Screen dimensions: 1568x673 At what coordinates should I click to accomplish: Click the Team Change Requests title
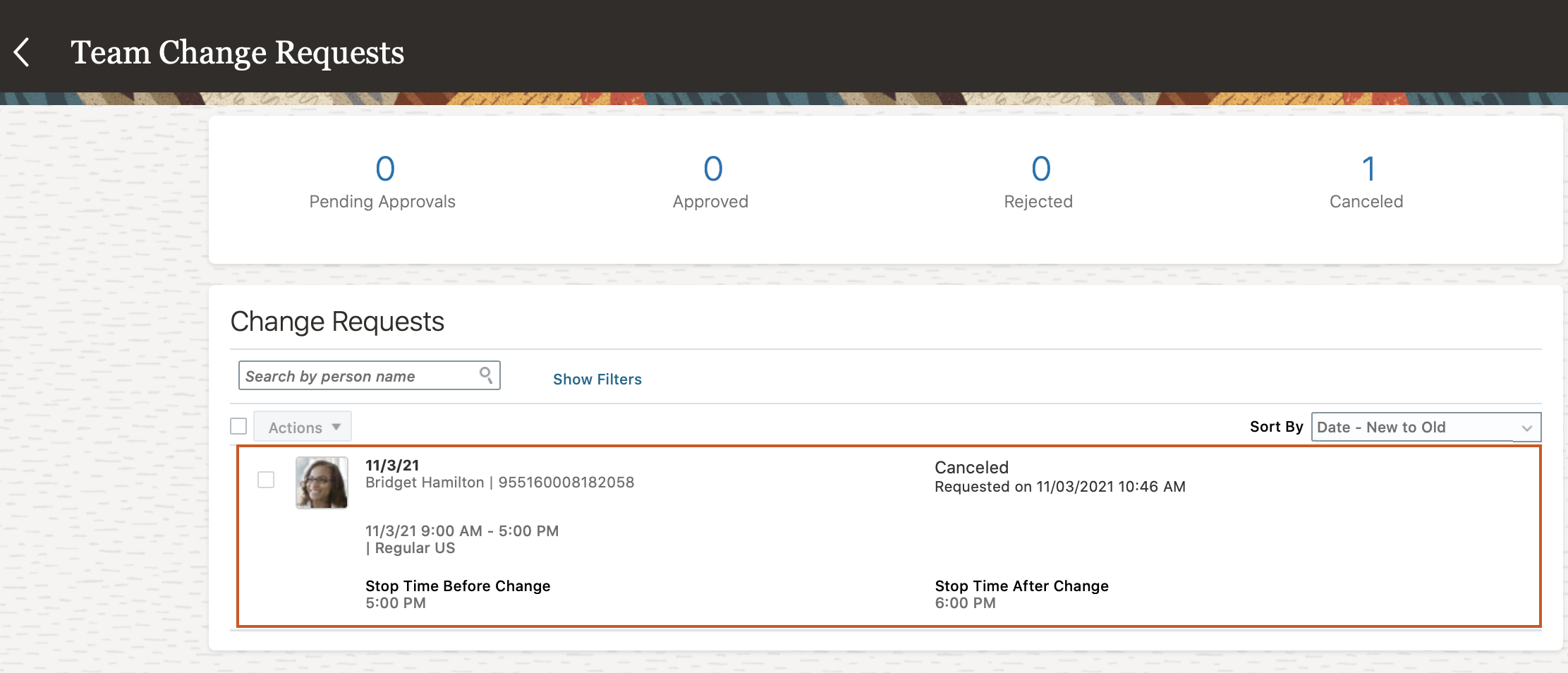click(237, 53)
